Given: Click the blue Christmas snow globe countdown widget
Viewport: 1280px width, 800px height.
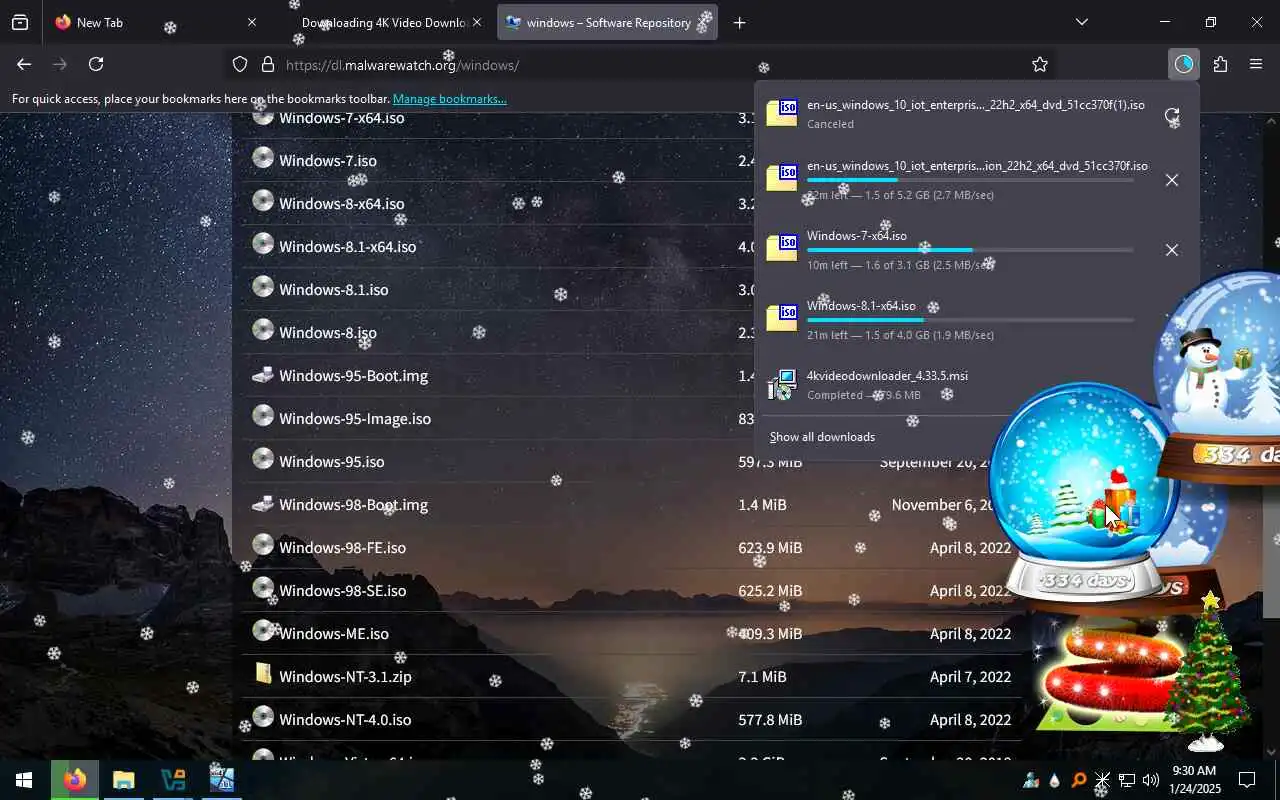Looking at the screenshot, I should [x=1085, y=495].
